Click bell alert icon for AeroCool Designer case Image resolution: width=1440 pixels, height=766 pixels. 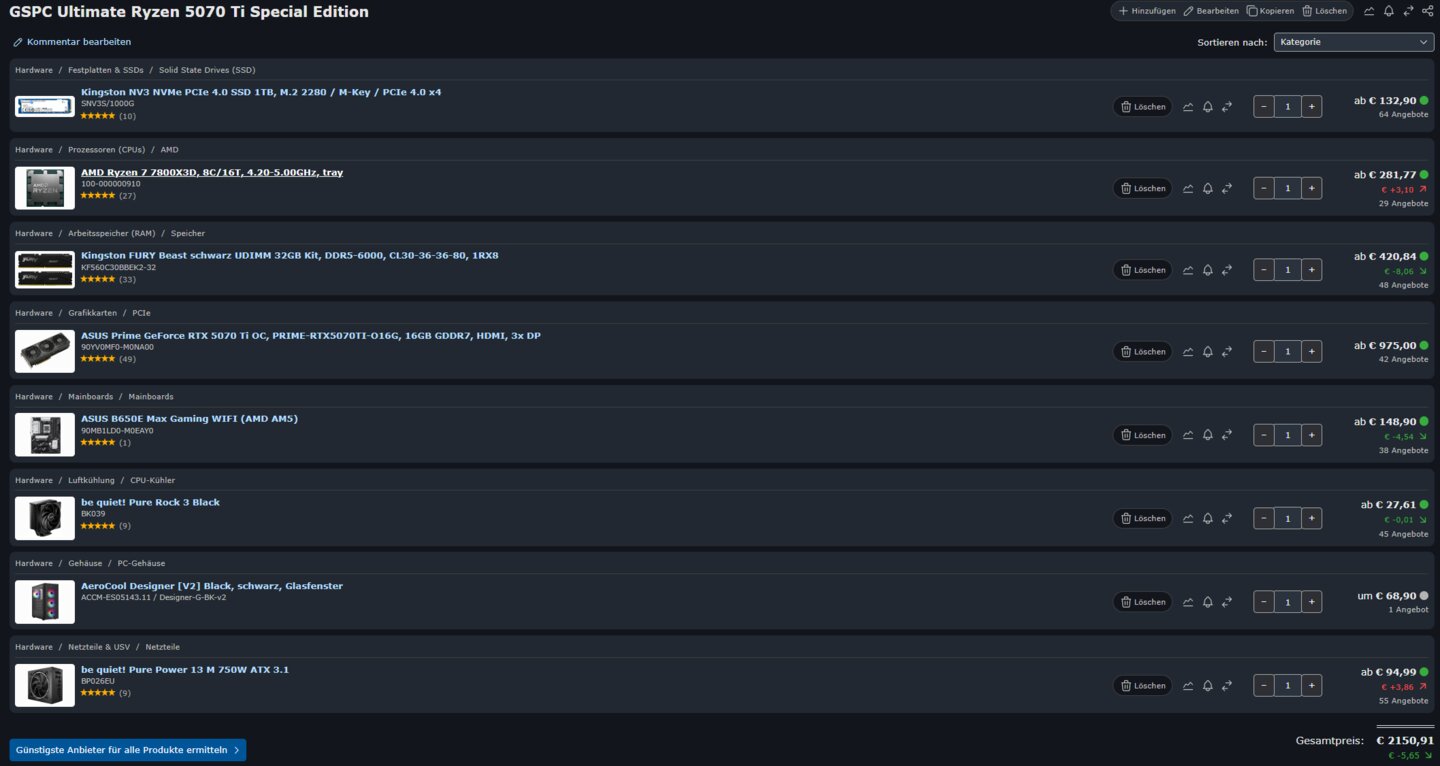1207,602
